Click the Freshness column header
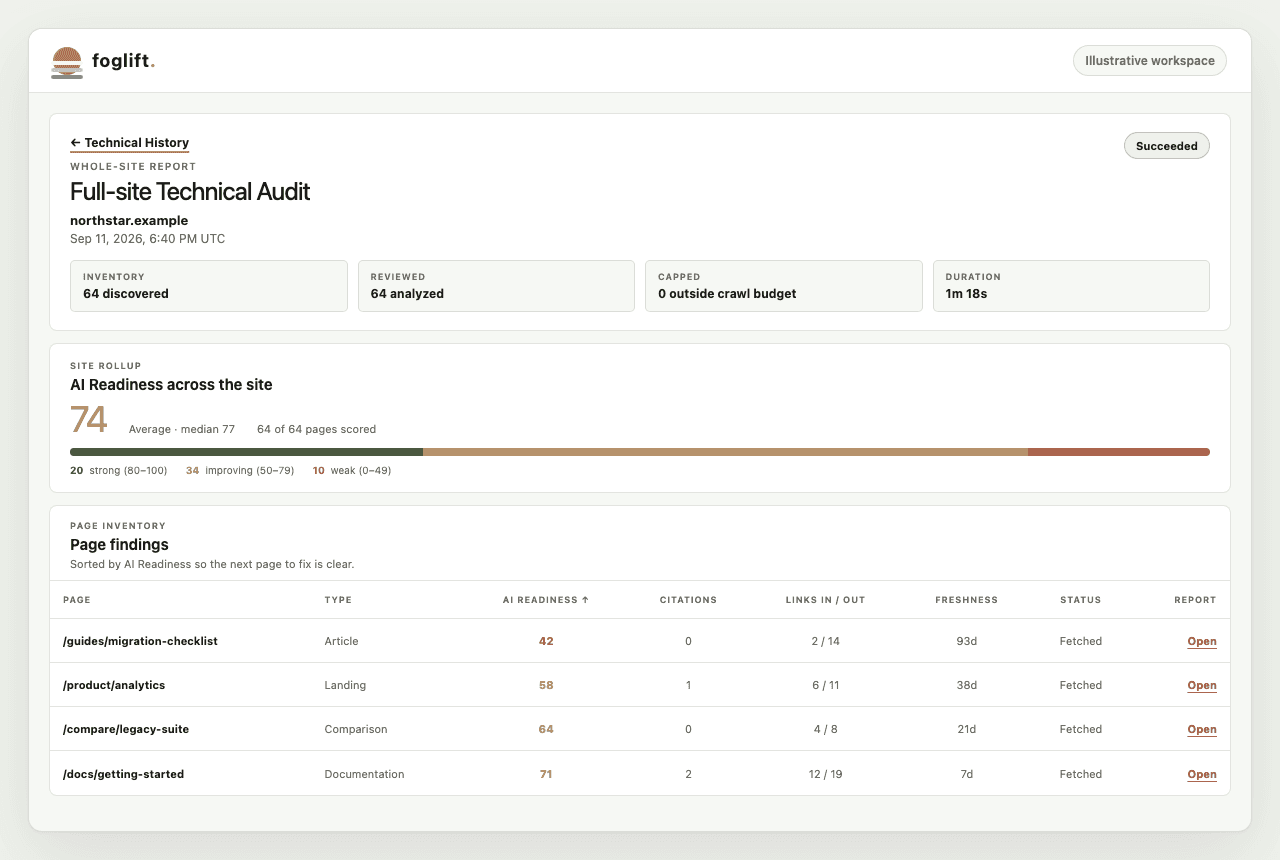 click(966, 600)
